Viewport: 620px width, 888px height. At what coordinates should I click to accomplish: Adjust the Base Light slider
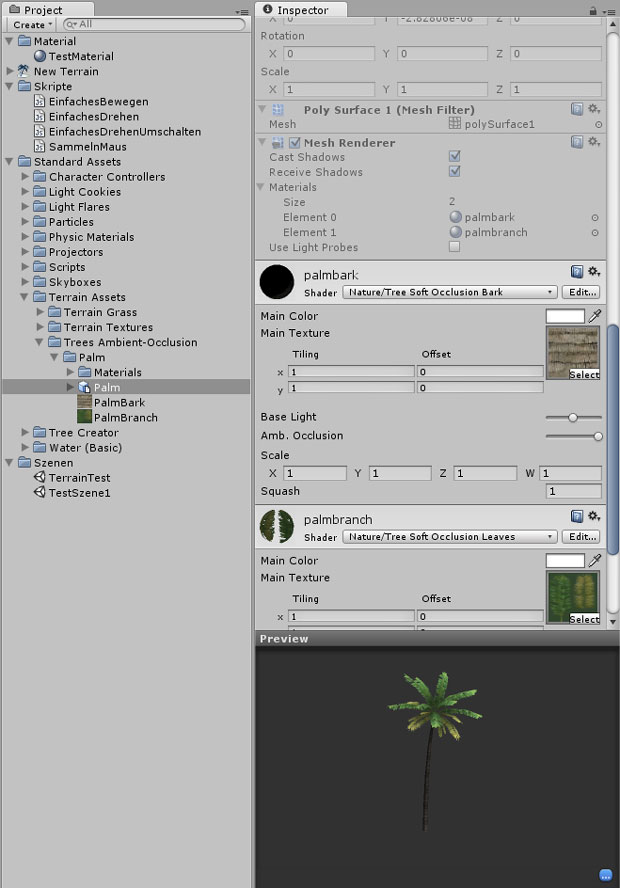click(x=573, y=417)
